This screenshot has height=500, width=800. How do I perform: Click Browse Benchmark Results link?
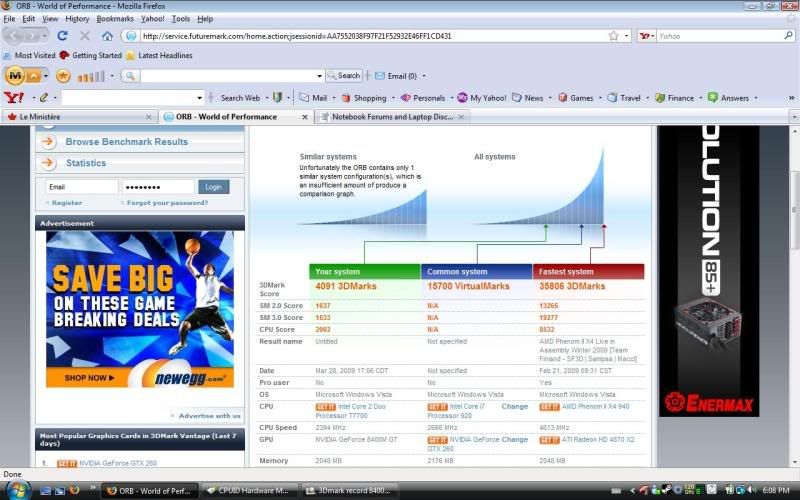pos(127,142)
